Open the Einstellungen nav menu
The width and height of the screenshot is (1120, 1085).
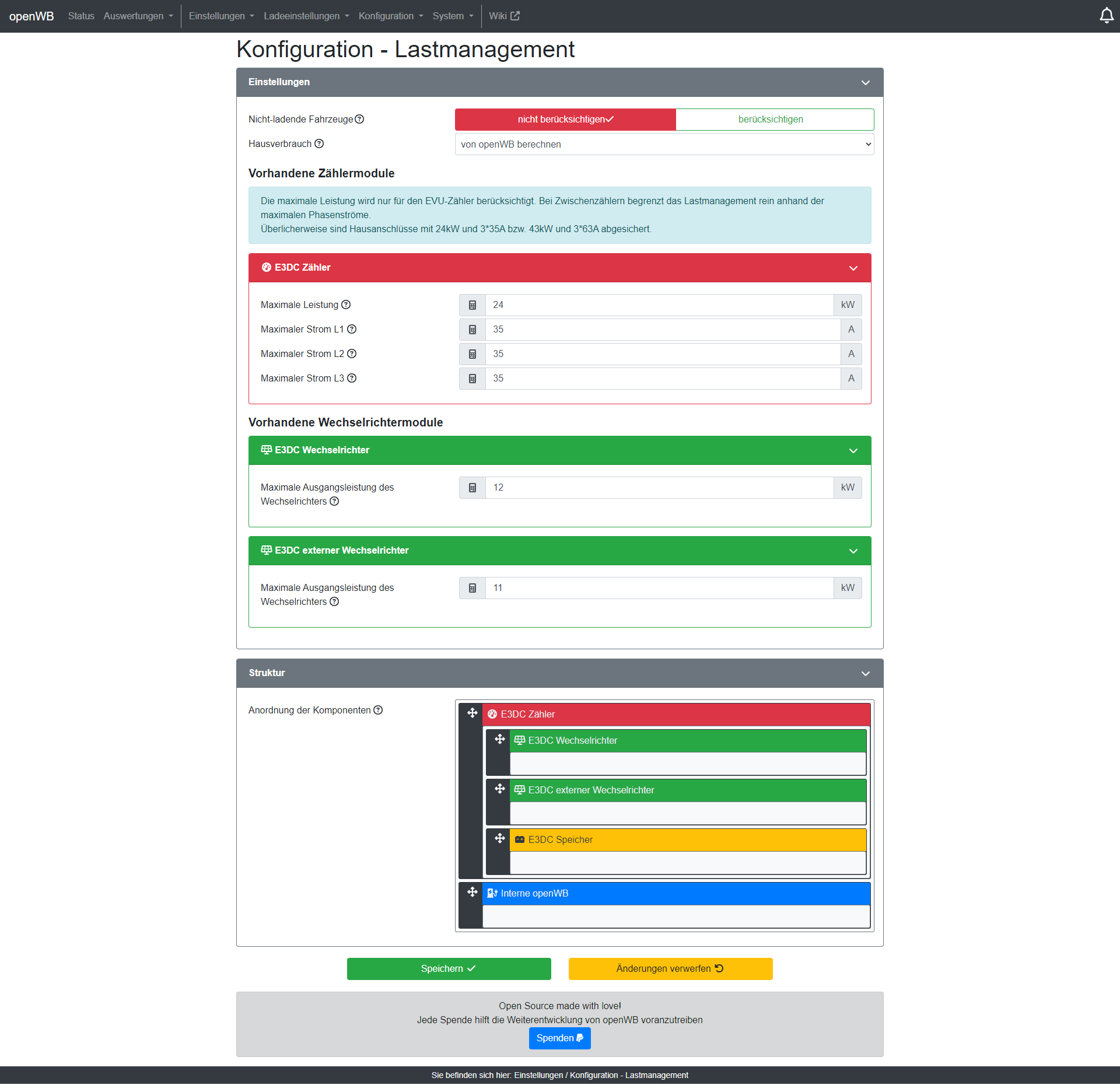pyautogui.click(x=222, y=16)
